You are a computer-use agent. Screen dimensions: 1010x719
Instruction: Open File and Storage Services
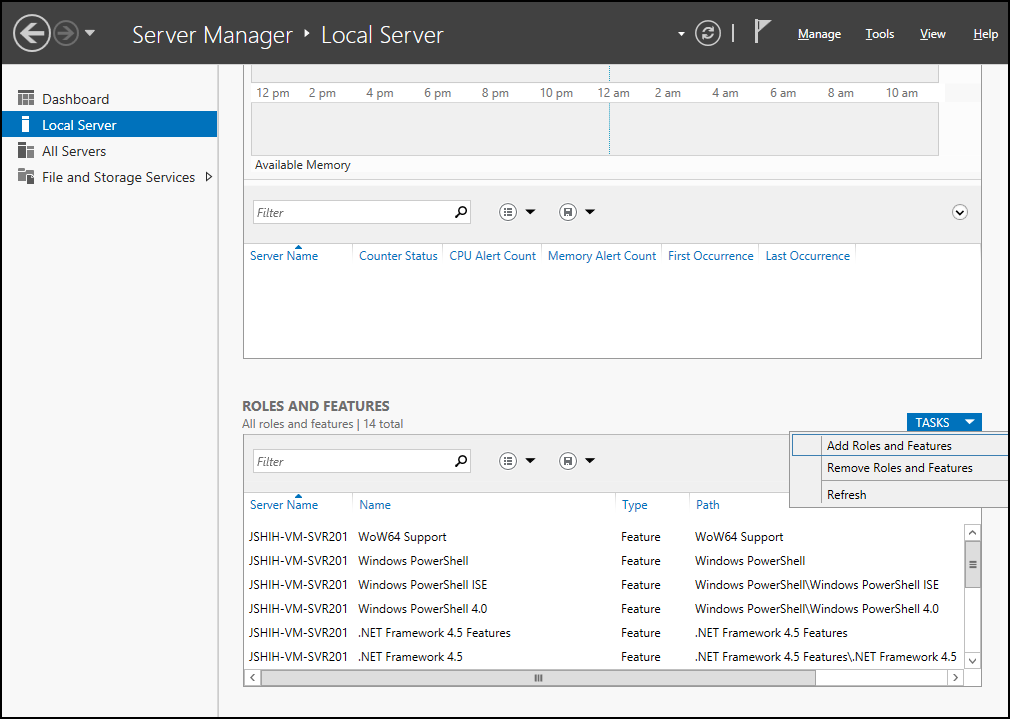[x=110, y=177]
